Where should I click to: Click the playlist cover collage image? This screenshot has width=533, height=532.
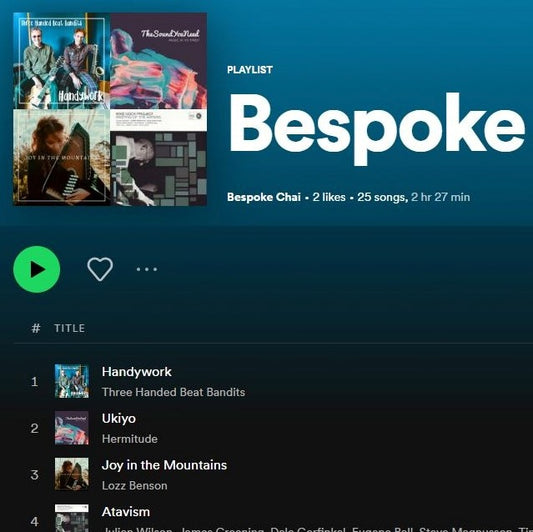pos(110,109)
